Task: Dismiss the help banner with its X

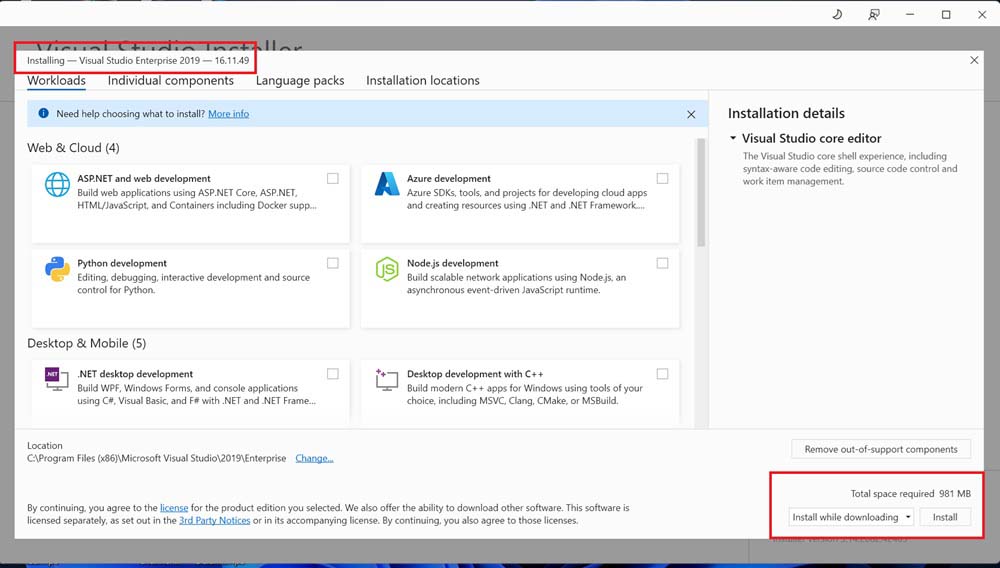Action: coord(690,115)
